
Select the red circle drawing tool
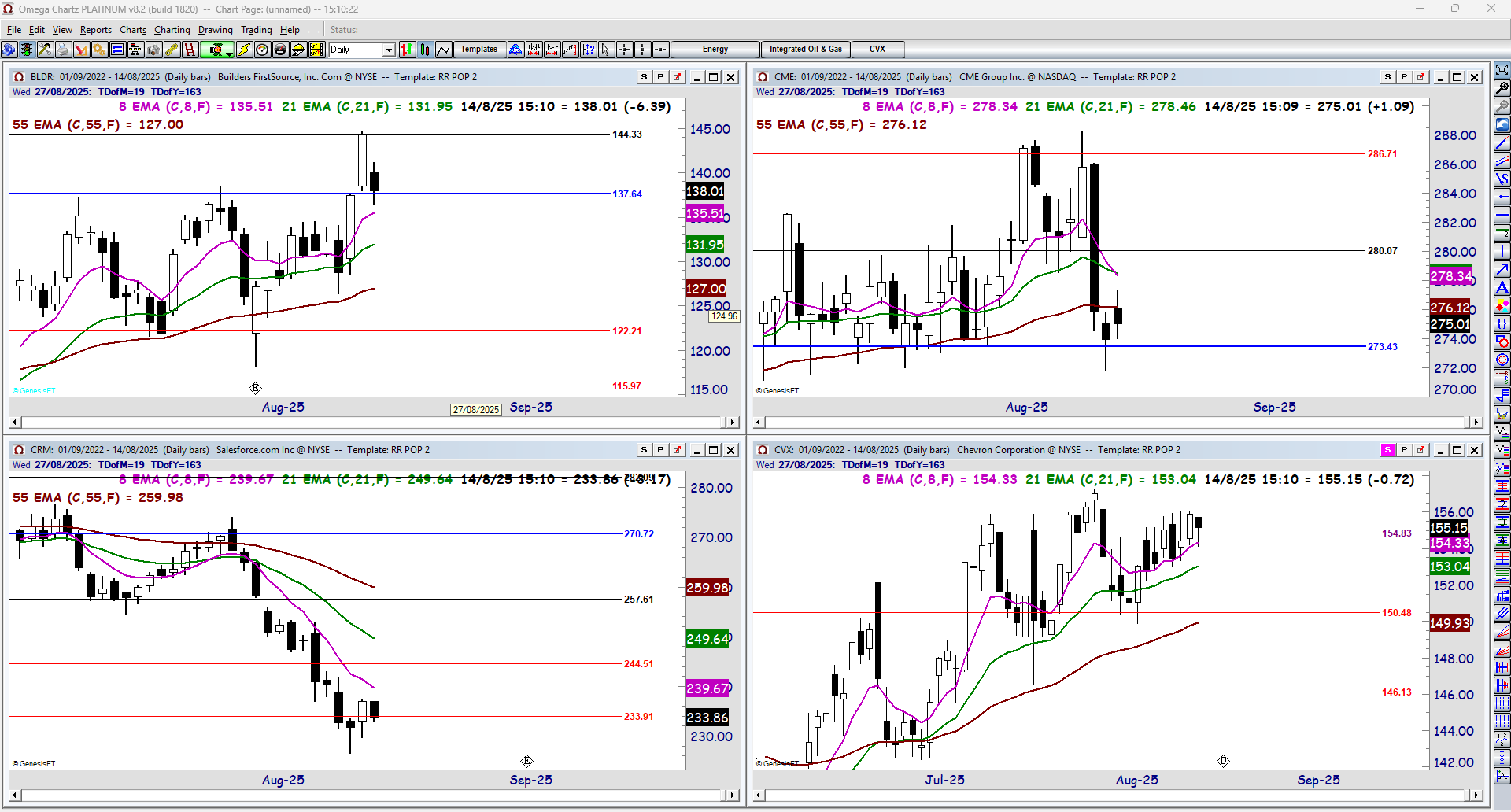[1502, 360]
